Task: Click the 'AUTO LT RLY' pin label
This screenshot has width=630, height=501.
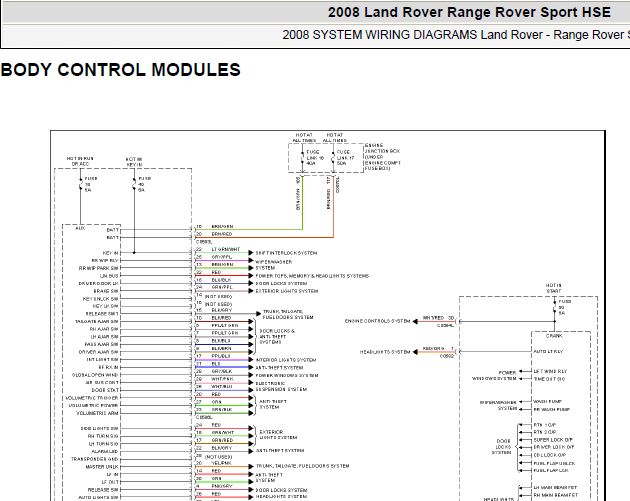Action: pos(548,352)
